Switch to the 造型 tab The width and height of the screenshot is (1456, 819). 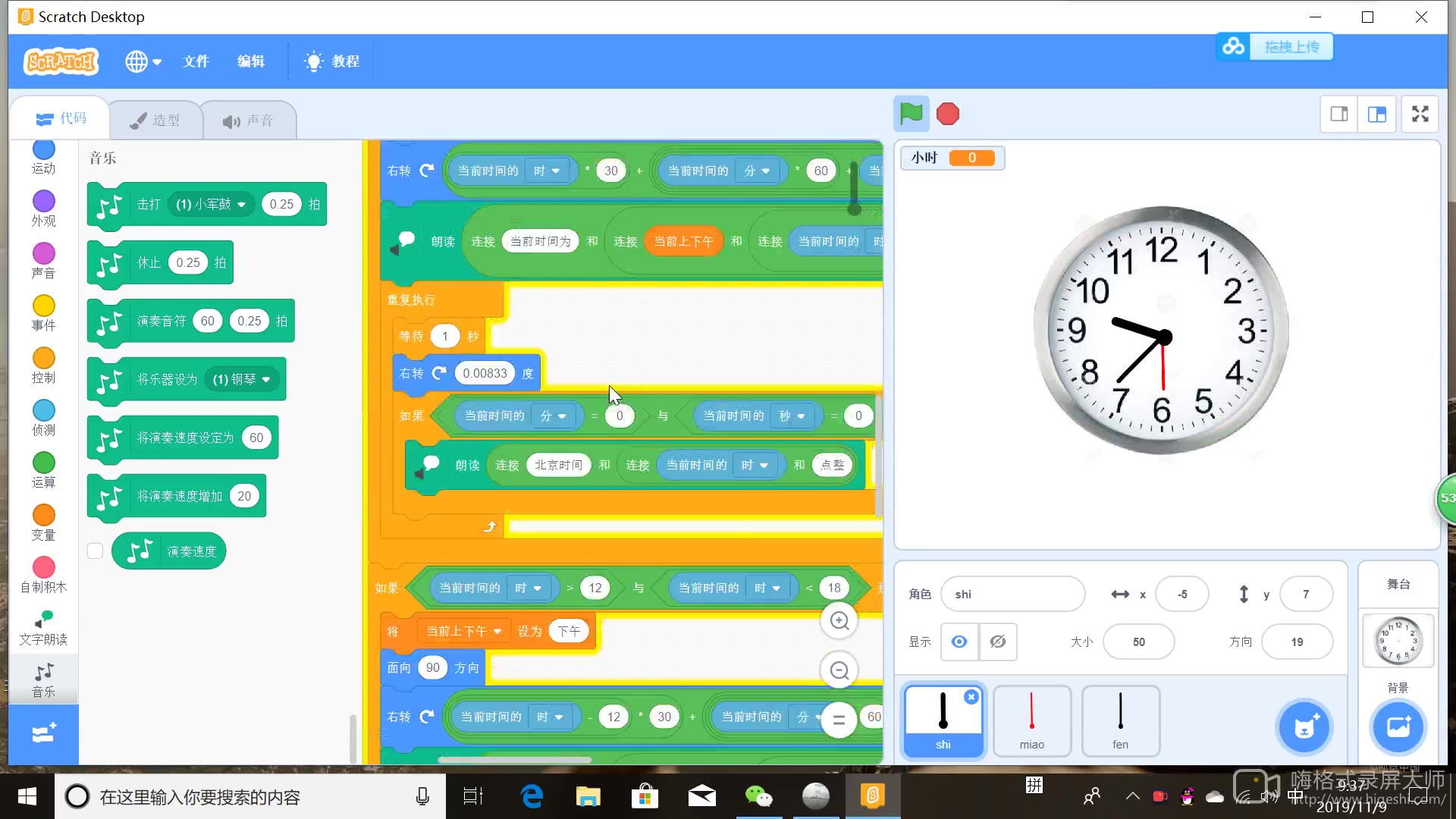[x=155, y=120]
